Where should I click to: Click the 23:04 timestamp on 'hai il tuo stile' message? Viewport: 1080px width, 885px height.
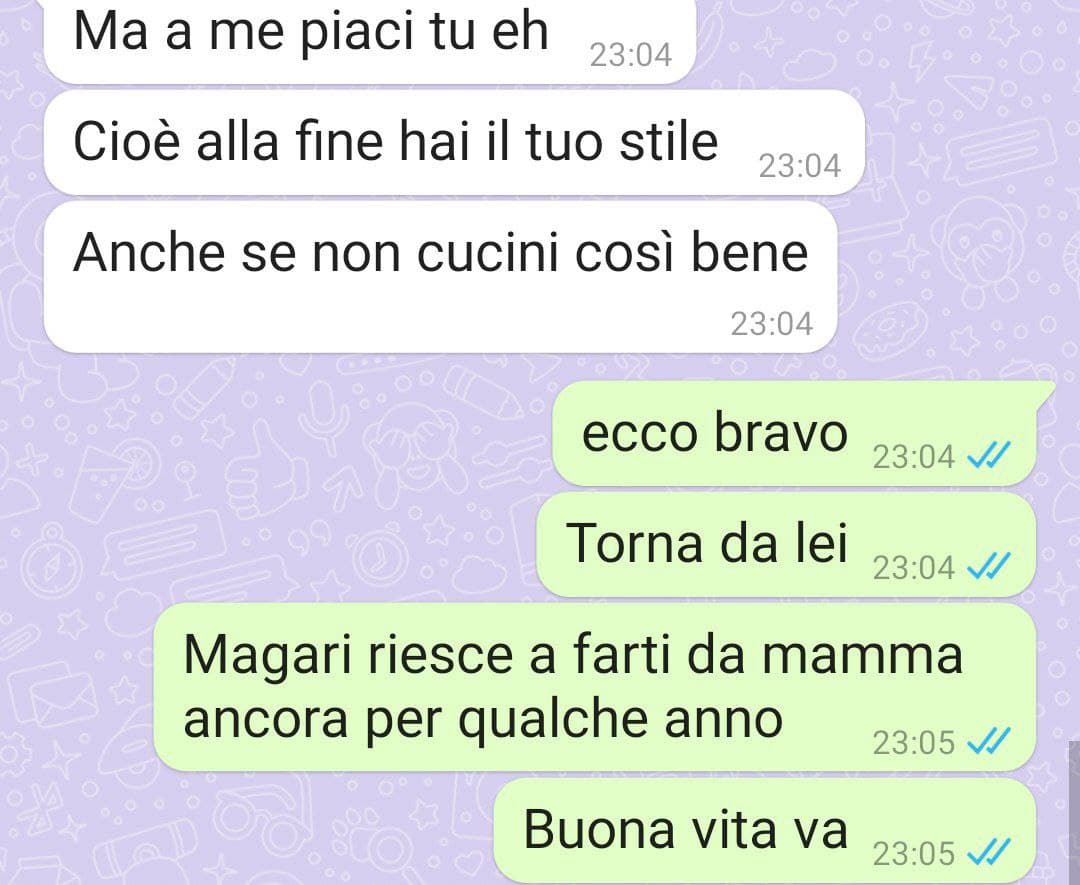800,166
